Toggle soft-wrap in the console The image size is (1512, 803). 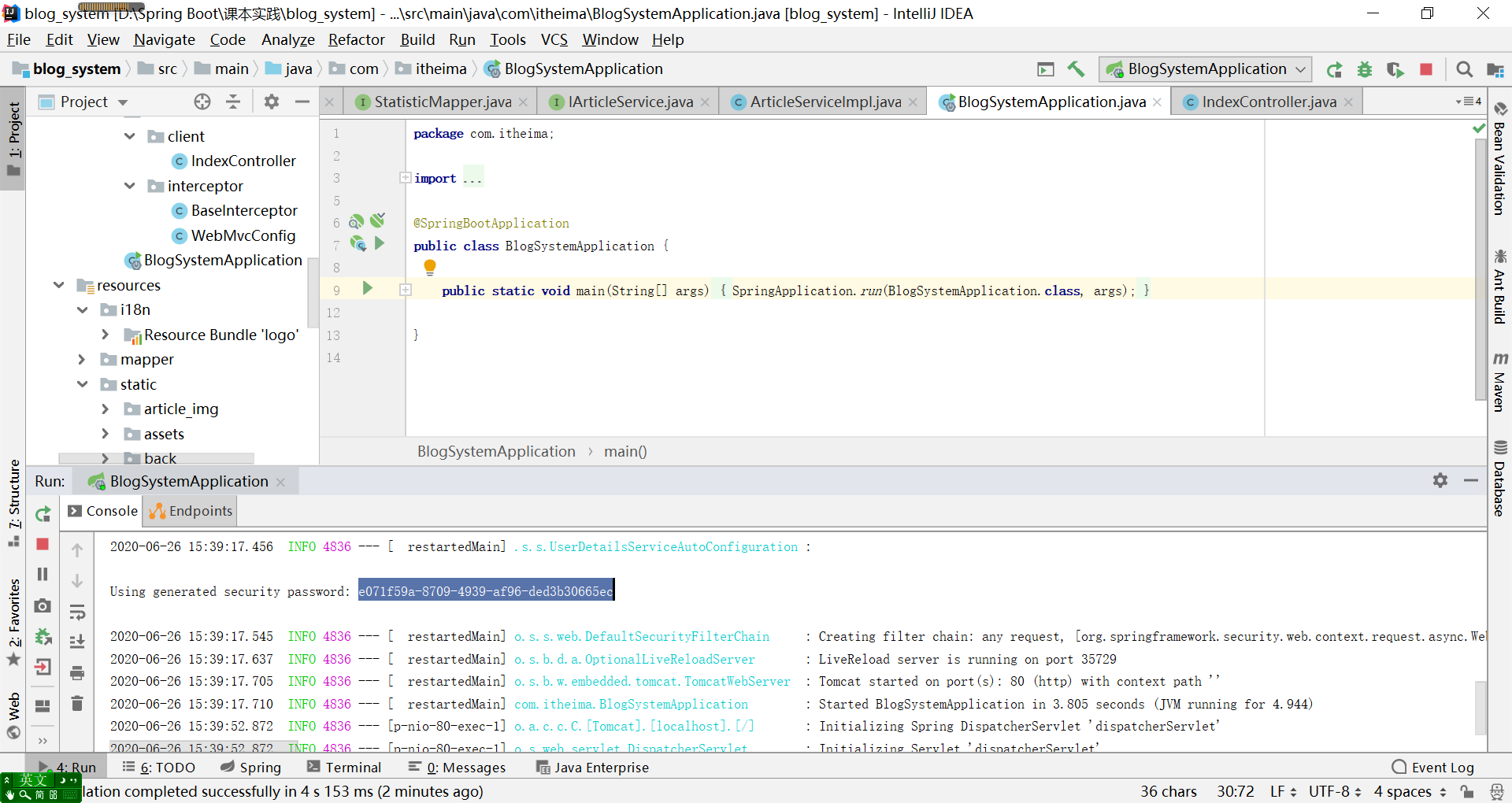click(x=77, y=612)
